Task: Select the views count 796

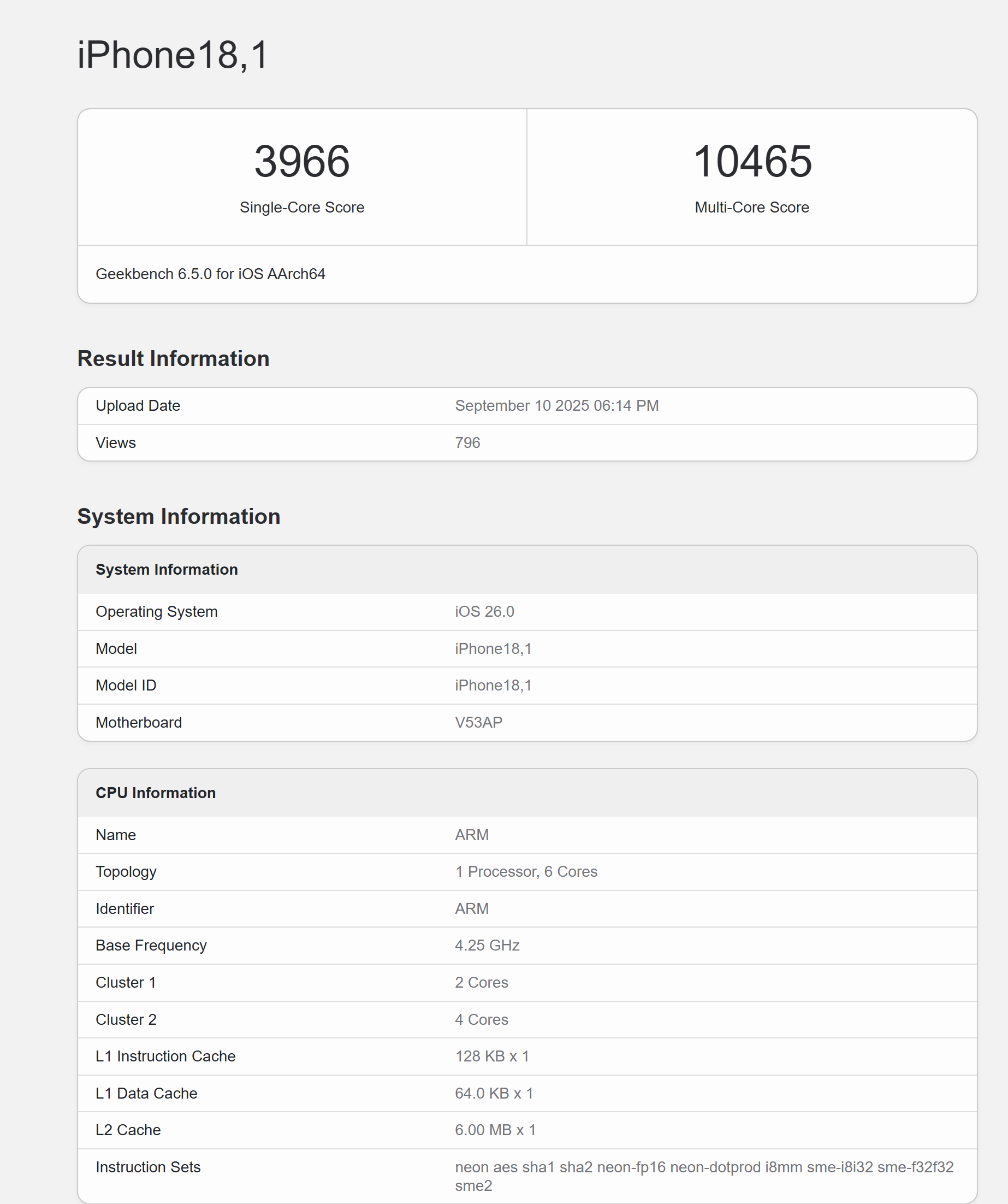Action: pos(467,442)
